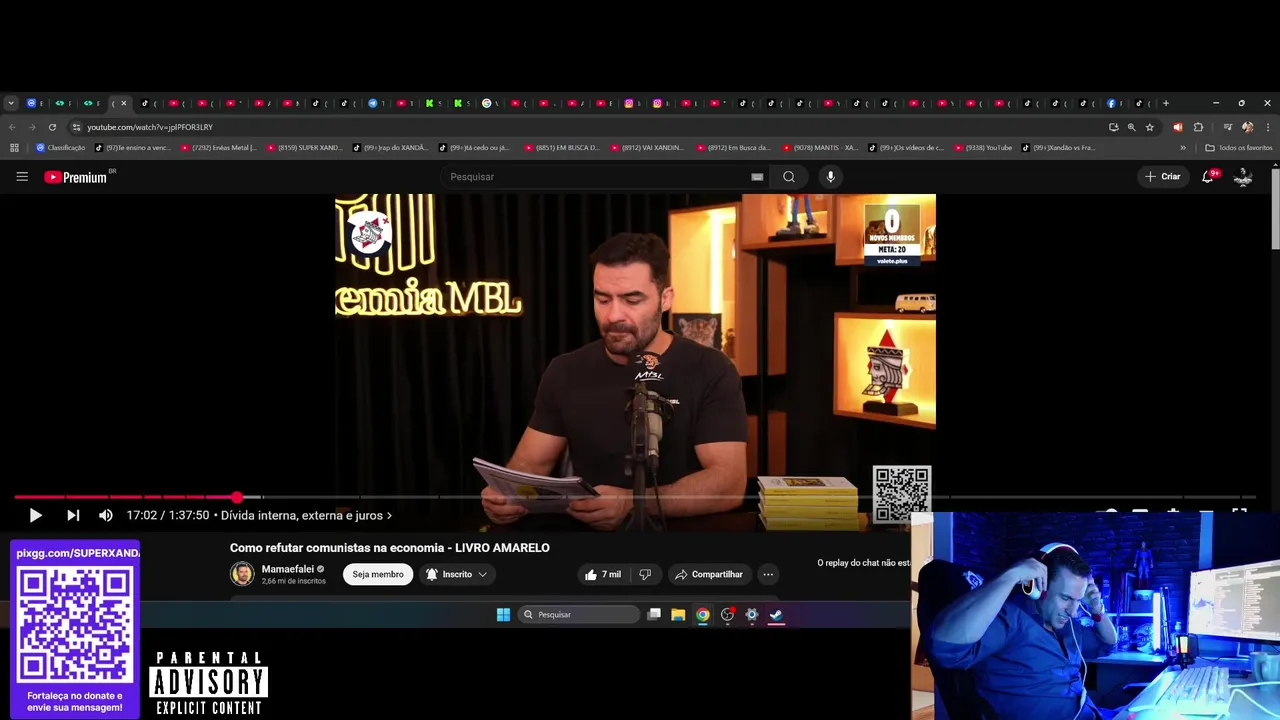The width and height of the screenshot is (1280, 720).
Task: Open bookmarks apps grid icon
Action: [x=14, y=148]
